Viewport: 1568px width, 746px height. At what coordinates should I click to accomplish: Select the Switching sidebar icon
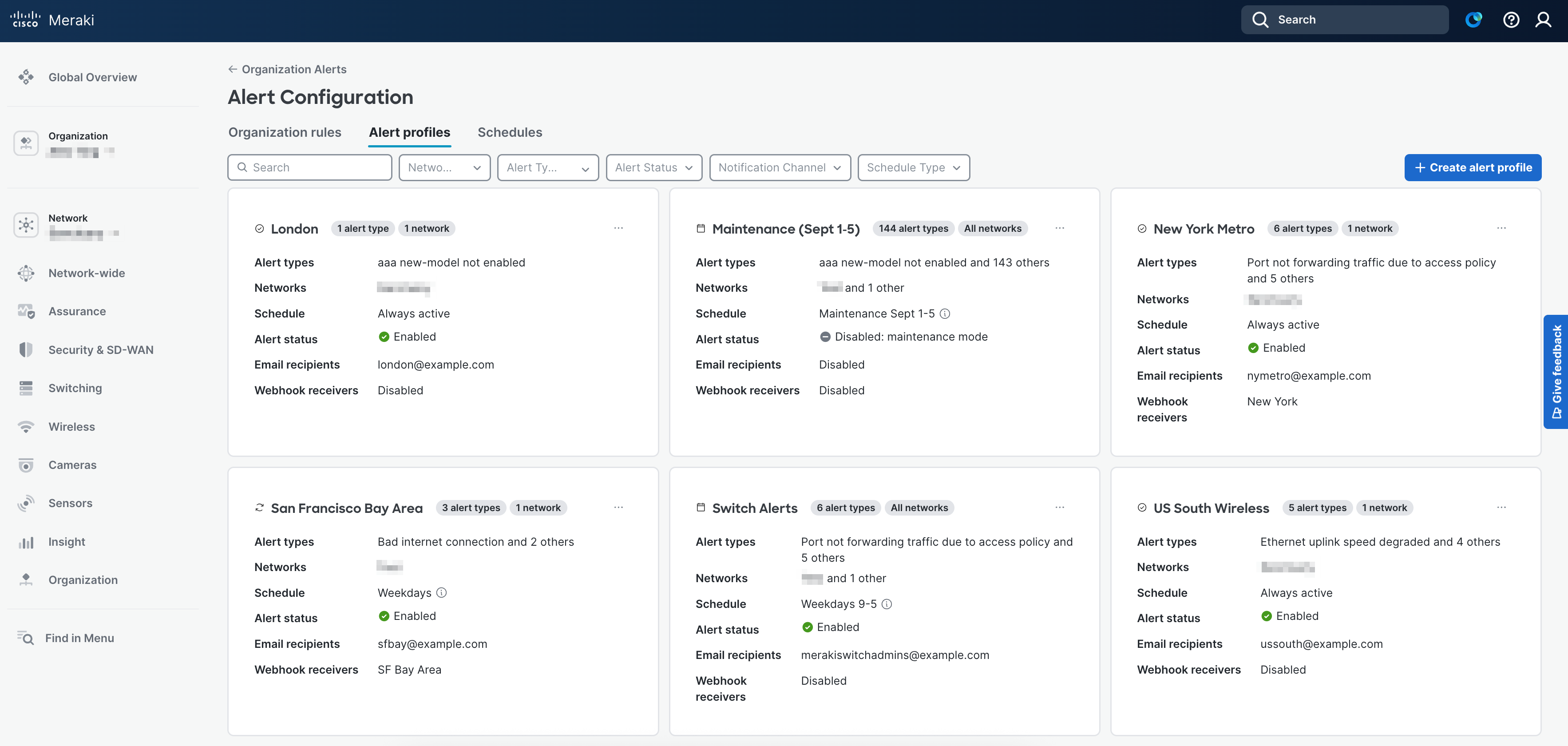tap(26, 388)
